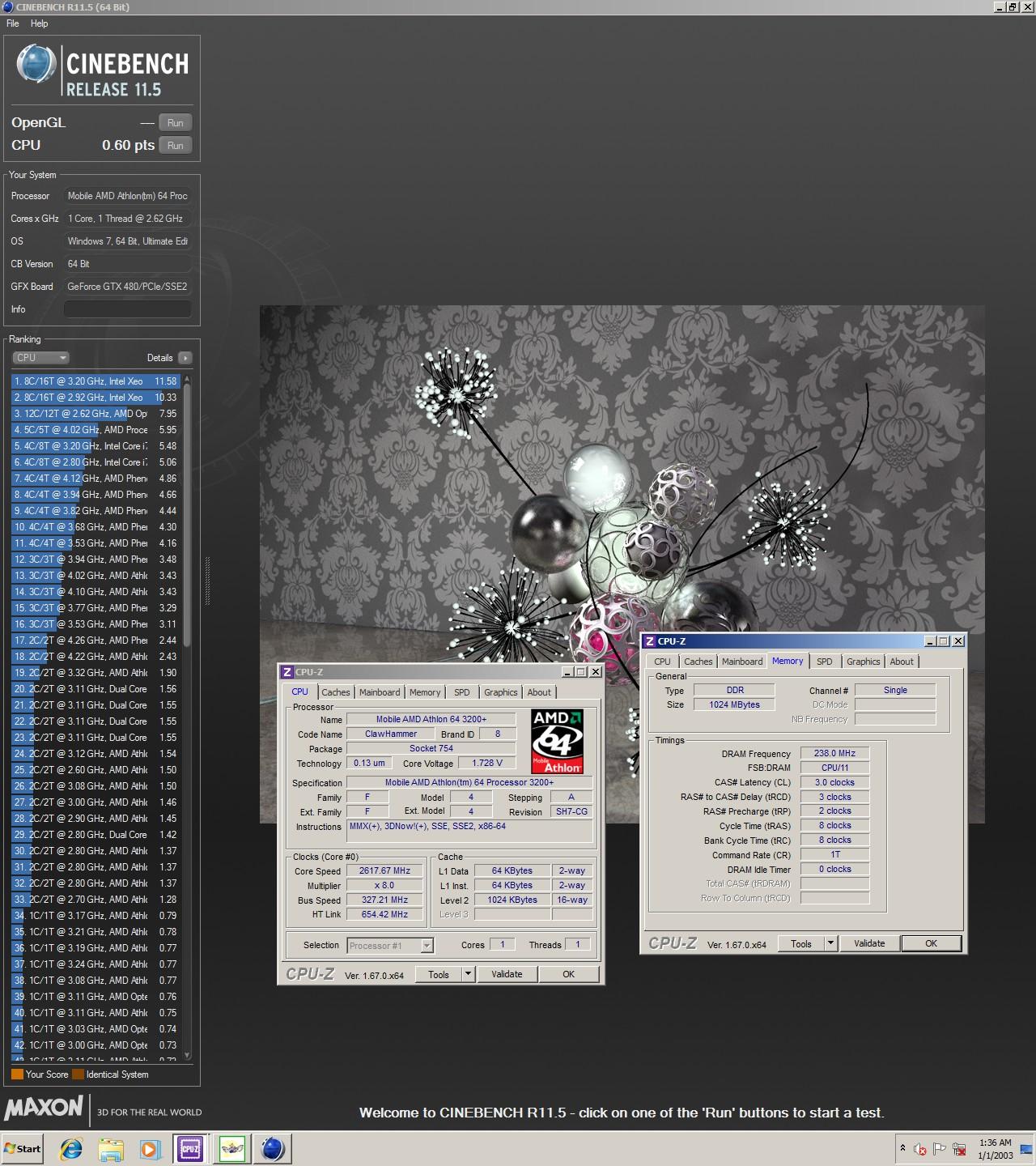
Task: Switch to Mainboard tab in CPU-Z CPU window
Action: click(x=380, y=692)
